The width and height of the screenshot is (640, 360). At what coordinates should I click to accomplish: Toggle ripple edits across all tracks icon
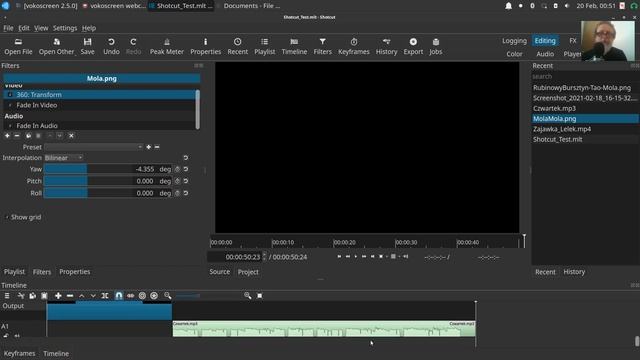pos(154,296)
